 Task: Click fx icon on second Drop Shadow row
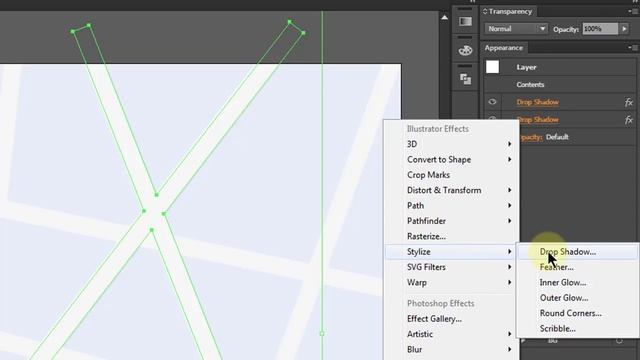[629, 120]
